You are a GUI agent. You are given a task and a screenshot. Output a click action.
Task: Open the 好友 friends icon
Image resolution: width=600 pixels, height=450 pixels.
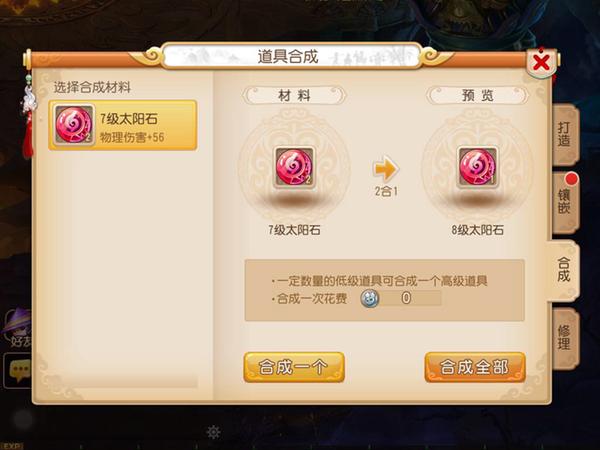17,328
